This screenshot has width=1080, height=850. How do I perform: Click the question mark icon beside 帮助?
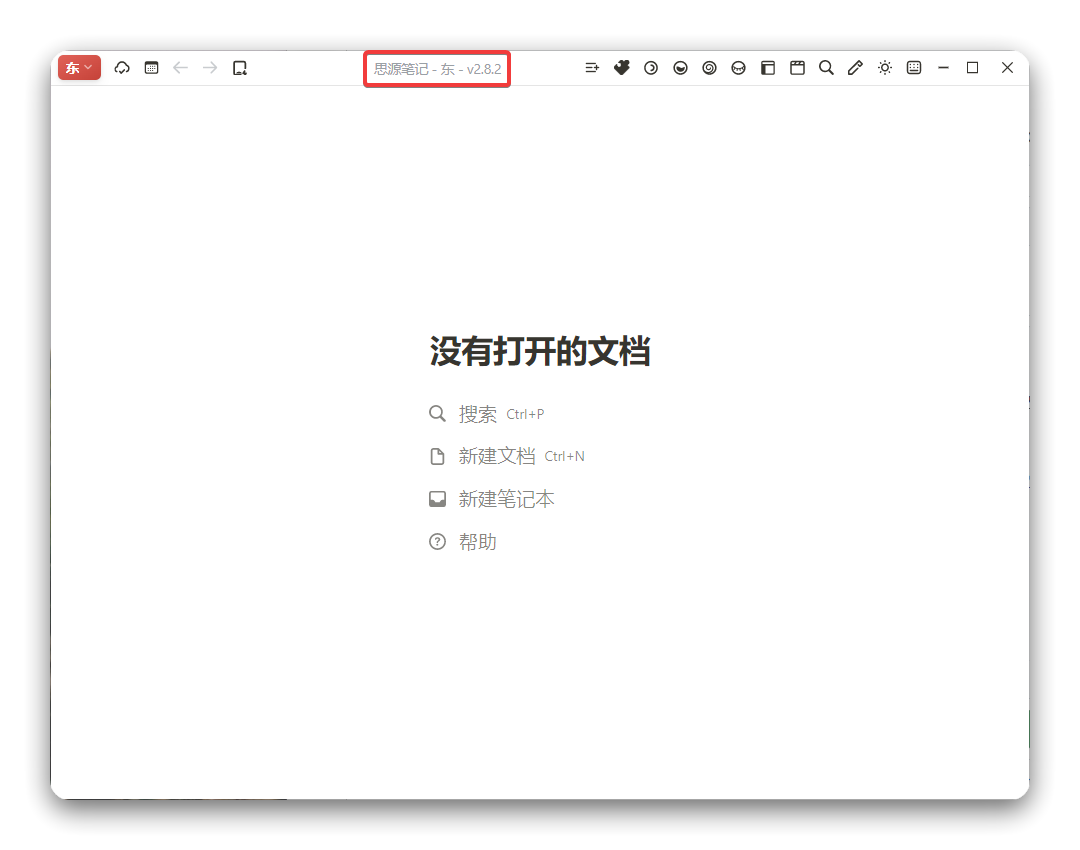[437, 541]
